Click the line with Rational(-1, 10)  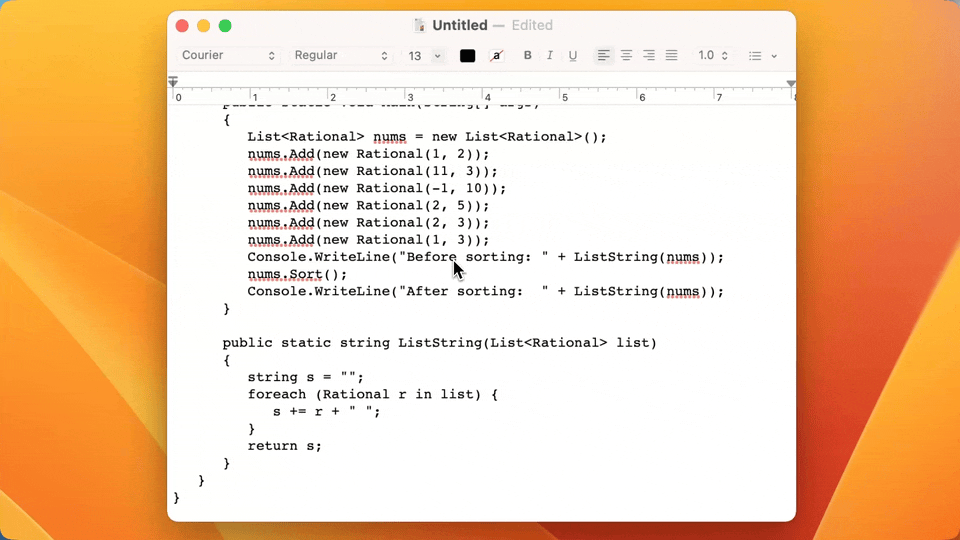(377, 189)
